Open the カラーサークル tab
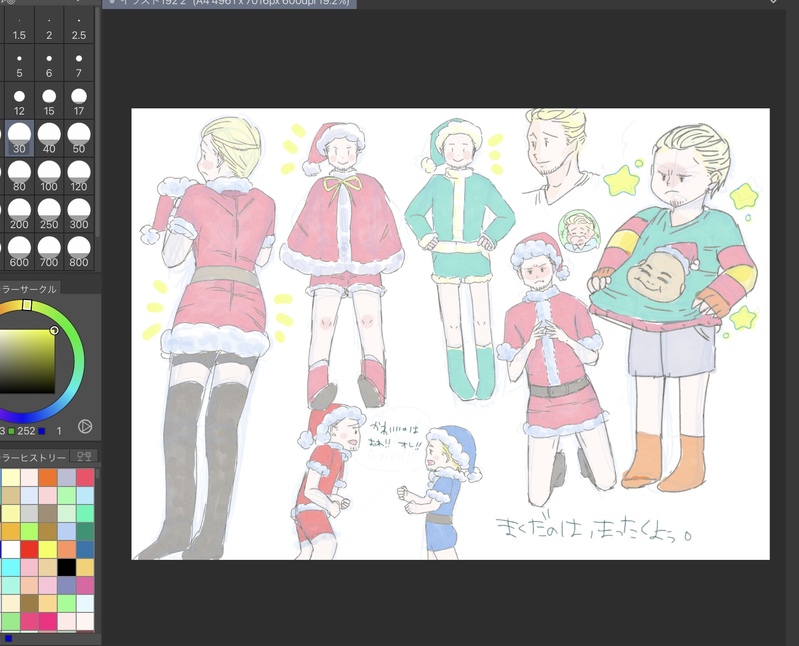 (29, 289)
